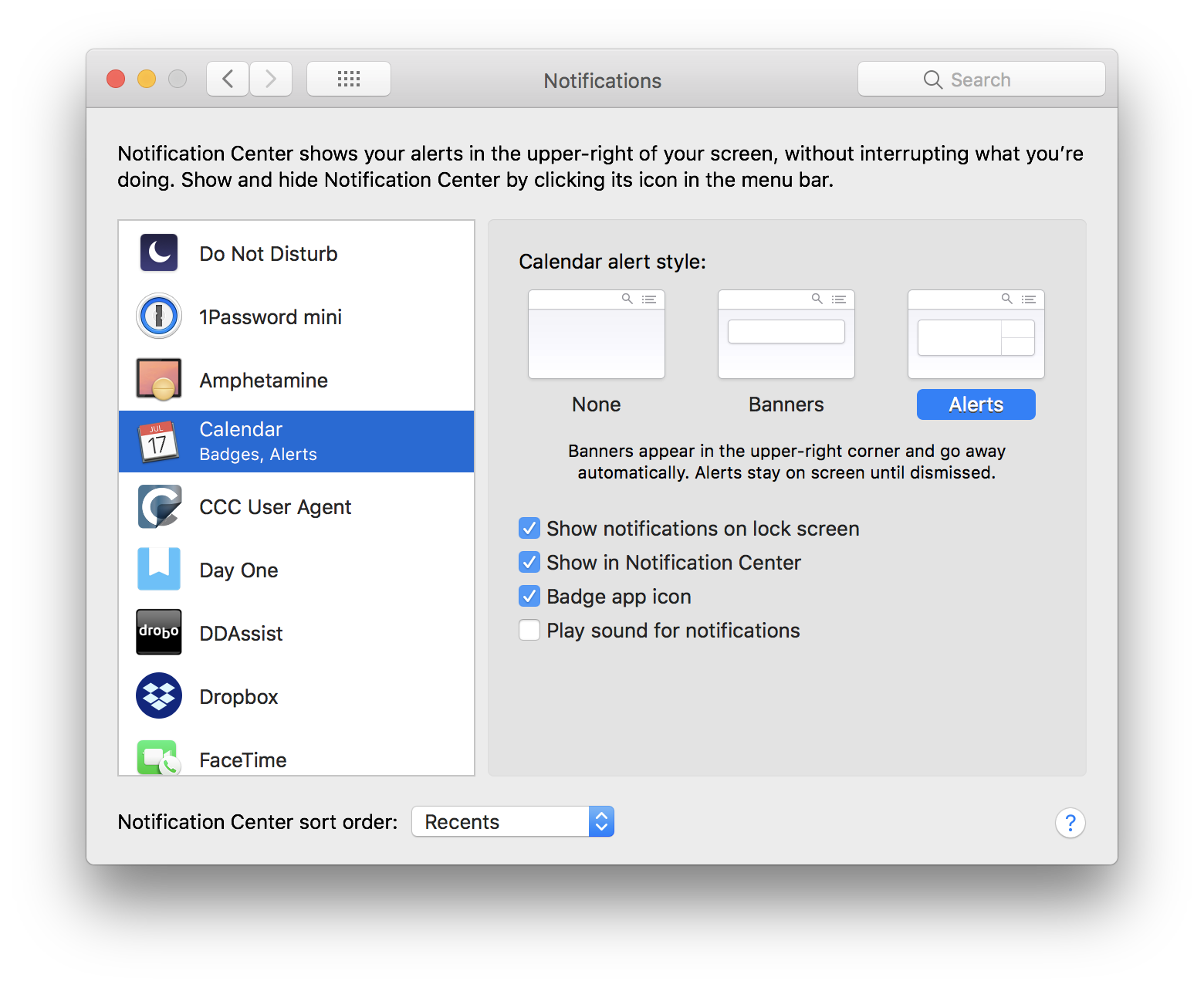The image size is (1204, 988).
Task: Uncheck Badge app icon checkbox
Action: [x=529, y=596]
